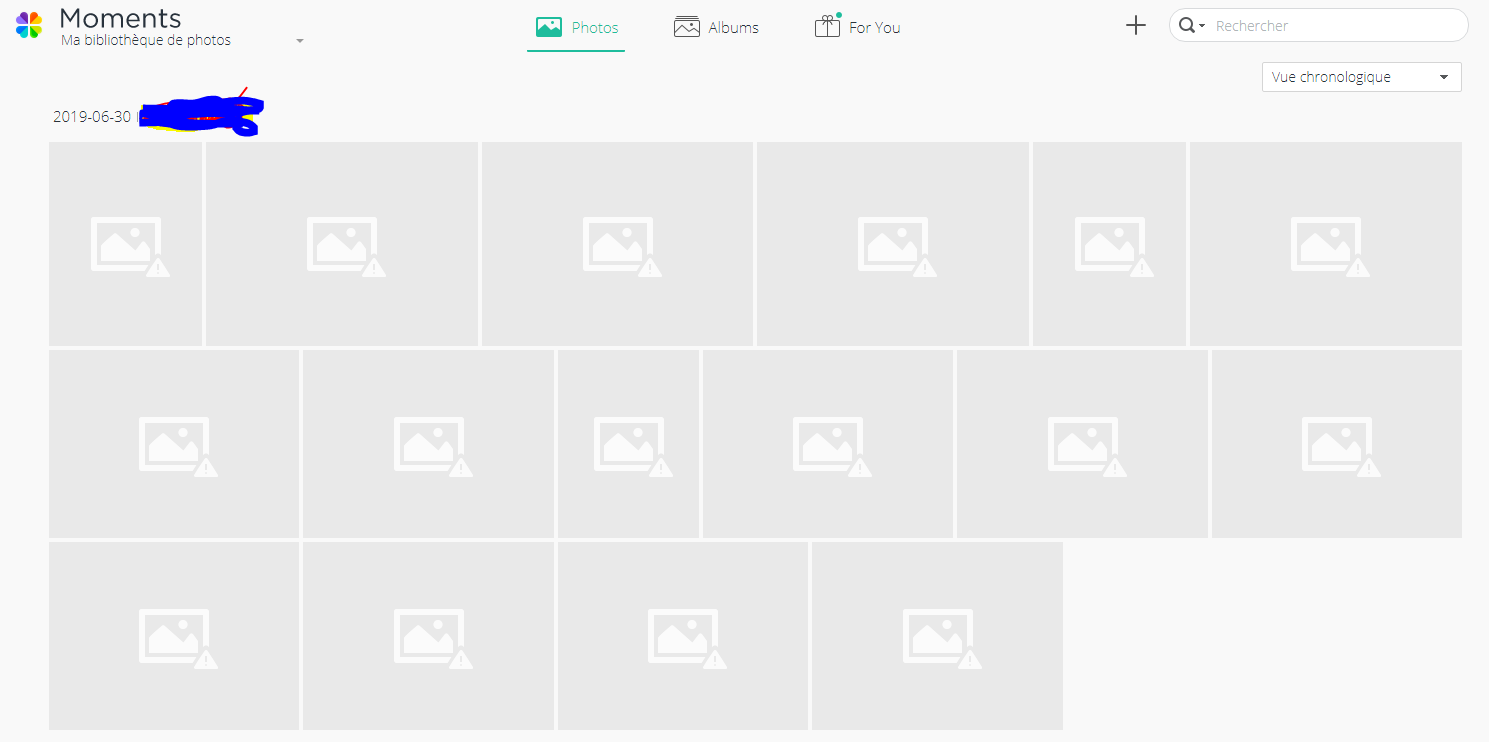Click the Moments colorful flower logo
The height and width of the screenshot is (742, 1489).
[29, 25]
